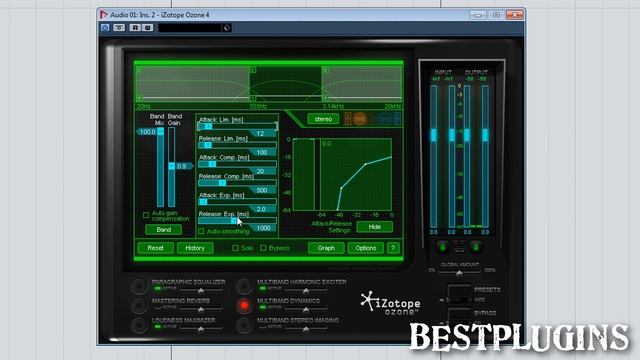This screenshot has width=640, height=360.
Task: Click the Attack Lim. slider
Action: pyautogui.click(x=237, y=127)
